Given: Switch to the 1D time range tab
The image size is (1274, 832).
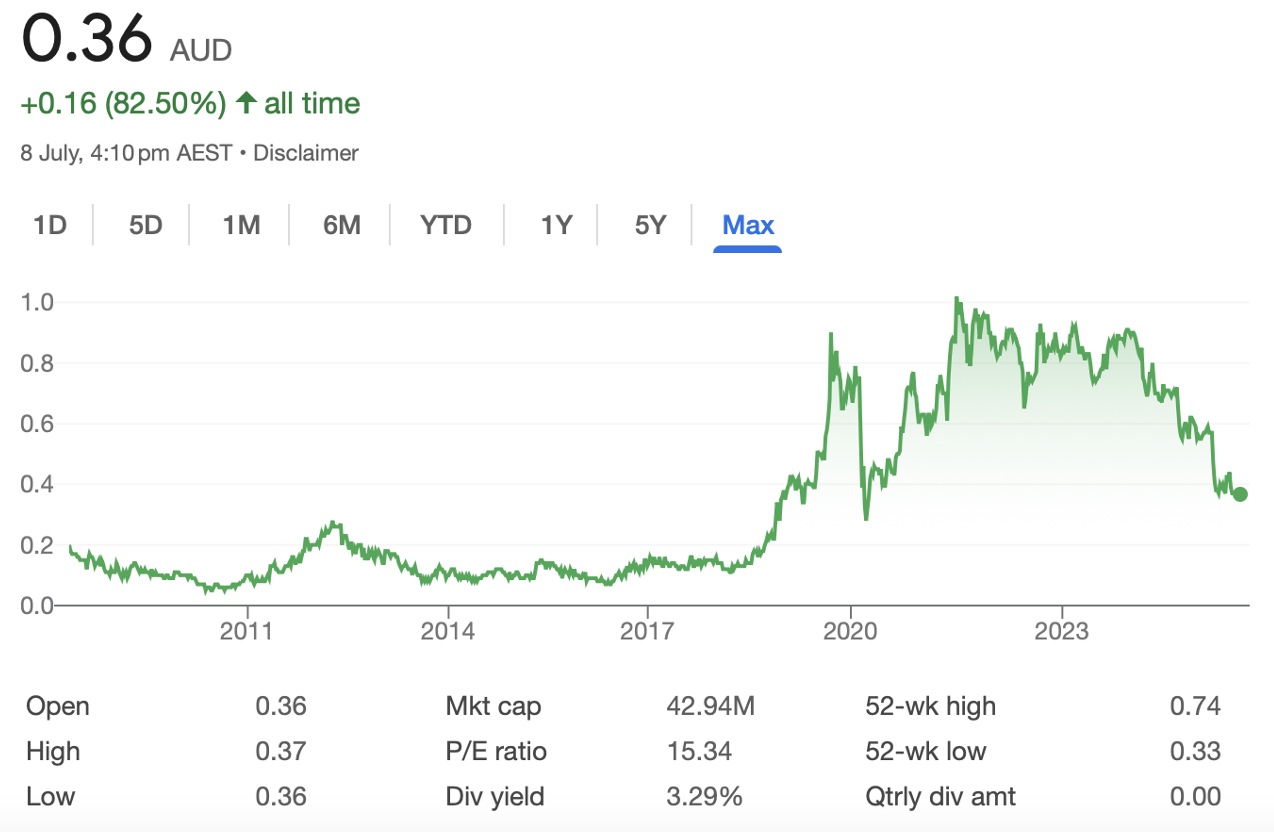Looking at the screenshot, I should (49, 225).
